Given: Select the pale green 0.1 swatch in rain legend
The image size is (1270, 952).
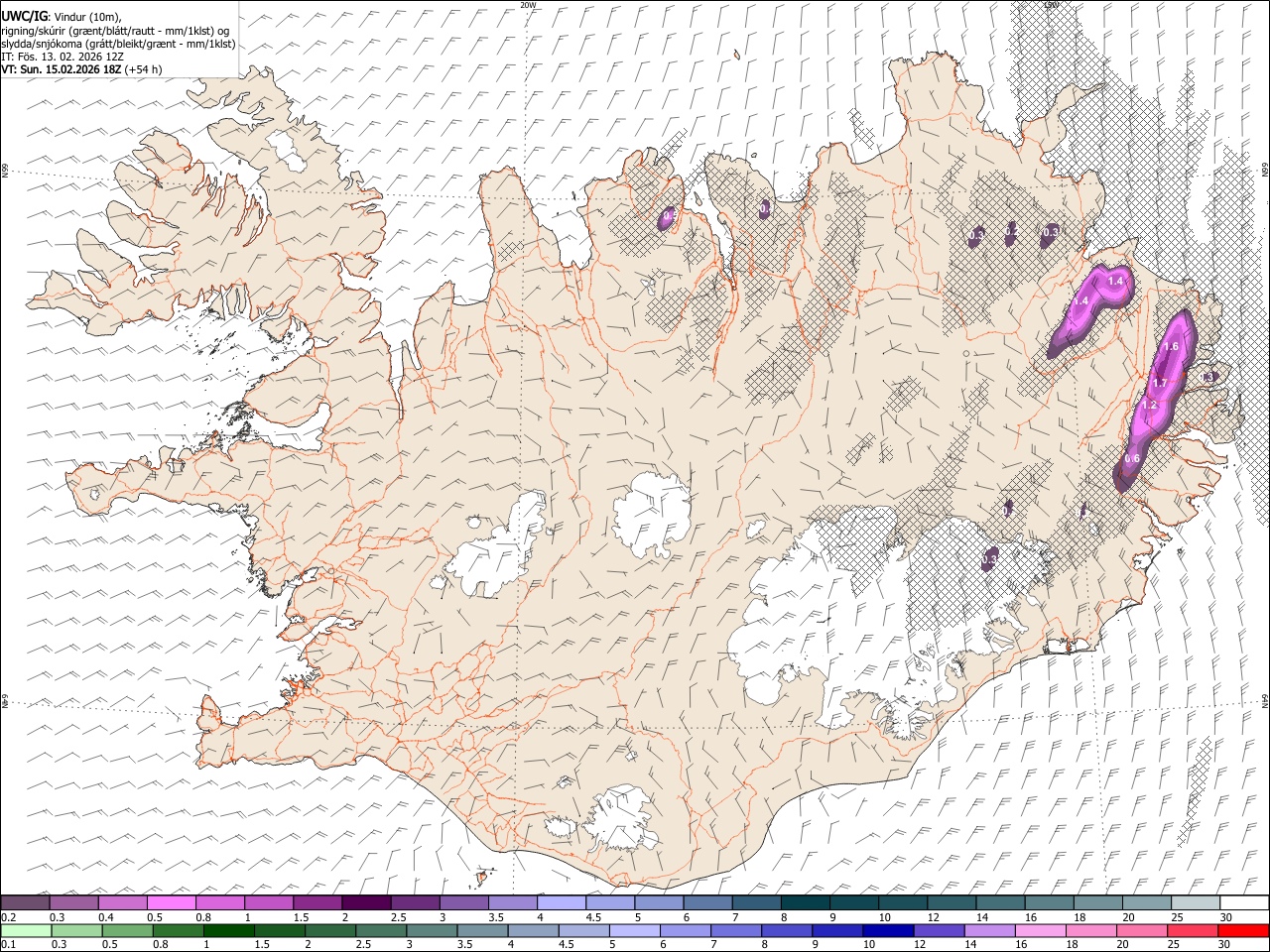Looking at the screenshot, I should point(27,931).
